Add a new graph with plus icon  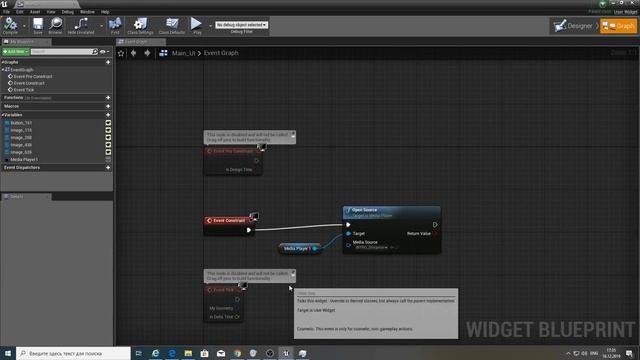click(x=108, y=62)
